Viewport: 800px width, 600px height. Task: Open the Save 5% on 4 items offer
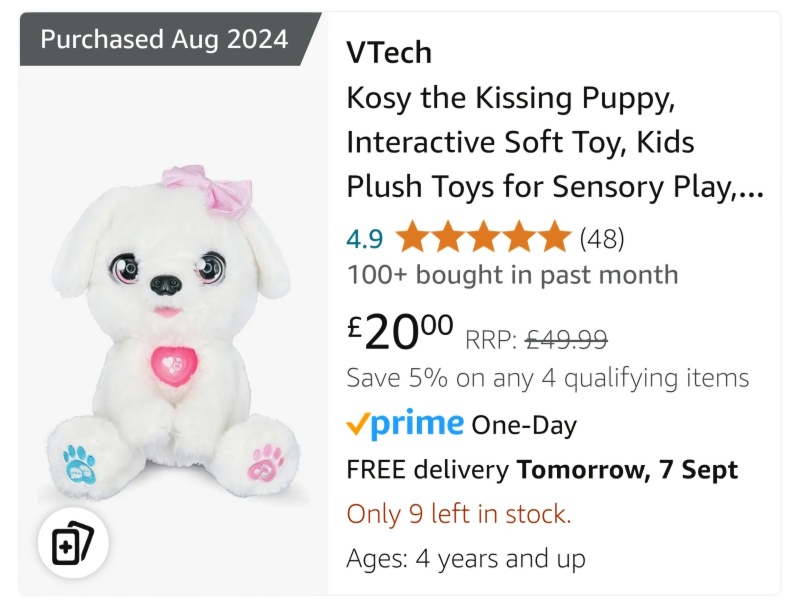(x=547, y=378)
